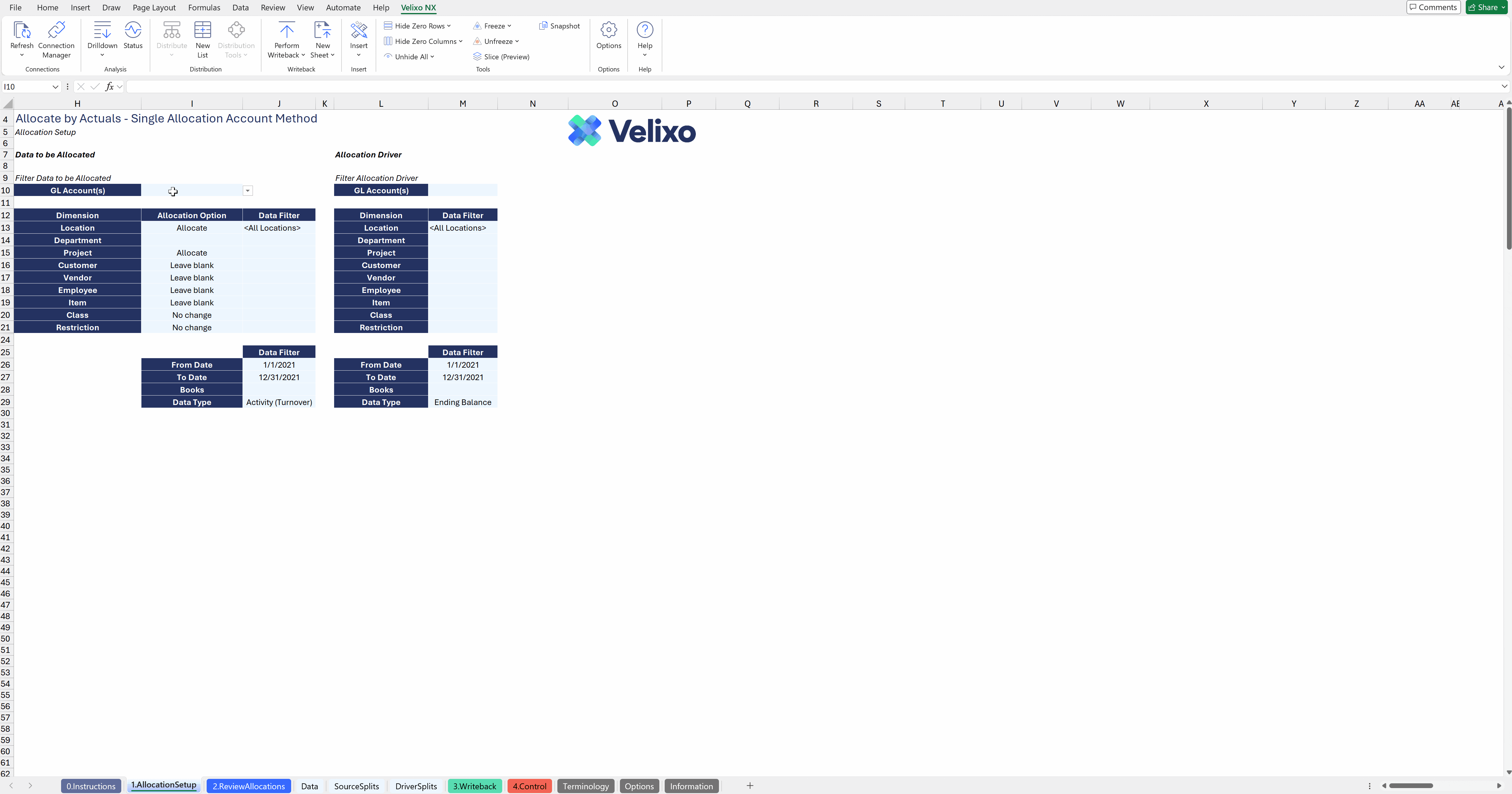The image size is (1512, 794).
Task: Click the horizontal scrollbar thumb
Action: click(1410, 786)
